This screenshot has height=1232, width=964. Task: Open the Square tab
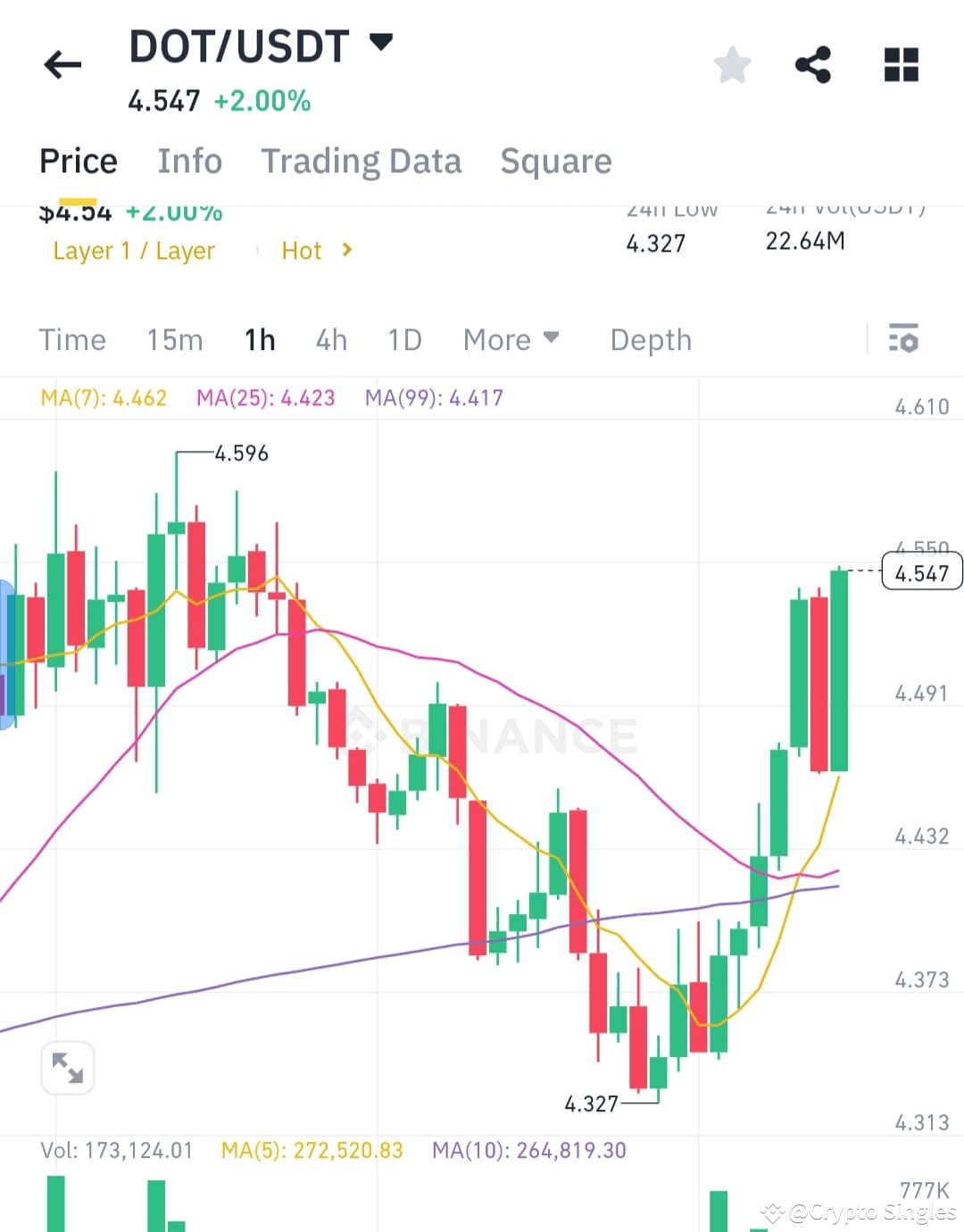[x=555, y=162]
